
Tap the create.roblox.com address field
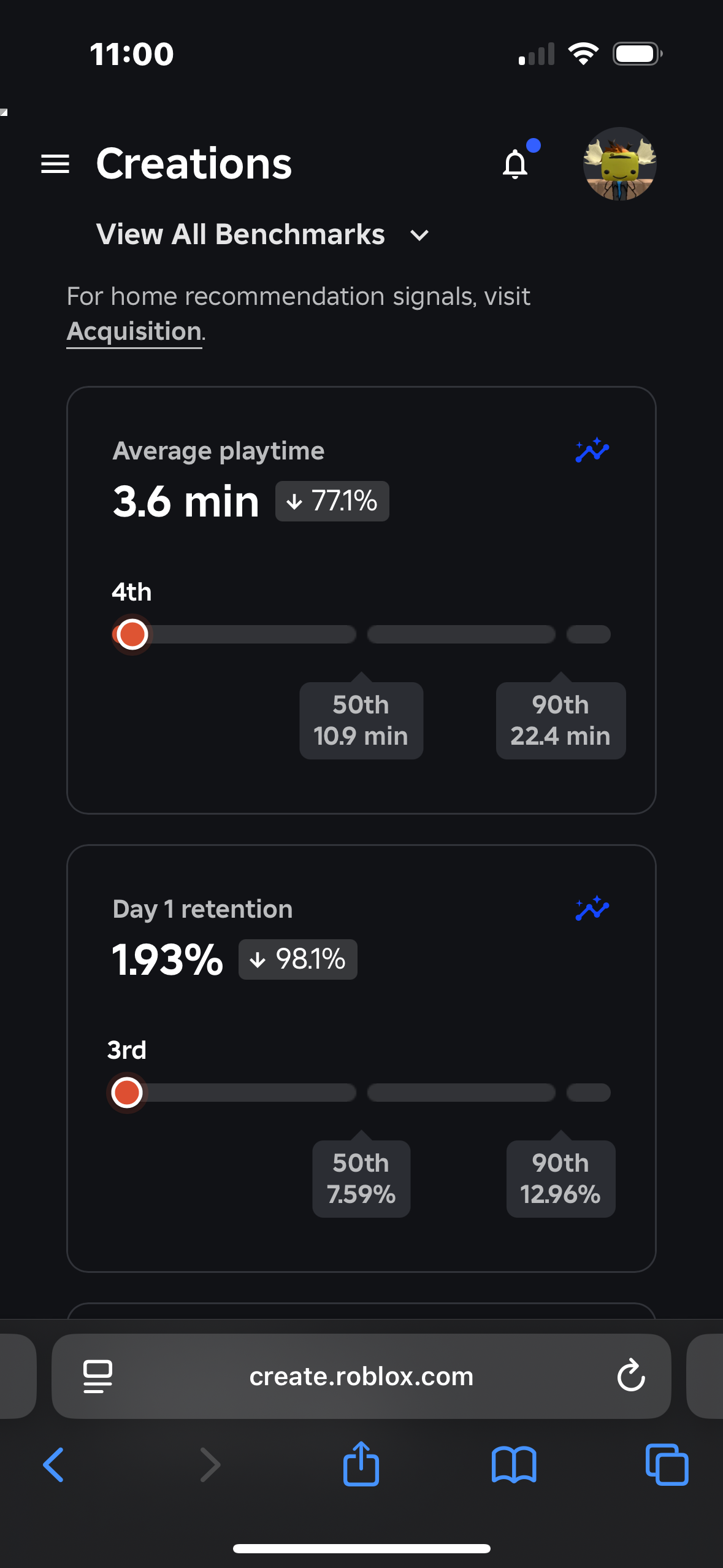pyautogui.click(x=361, y=1376)
